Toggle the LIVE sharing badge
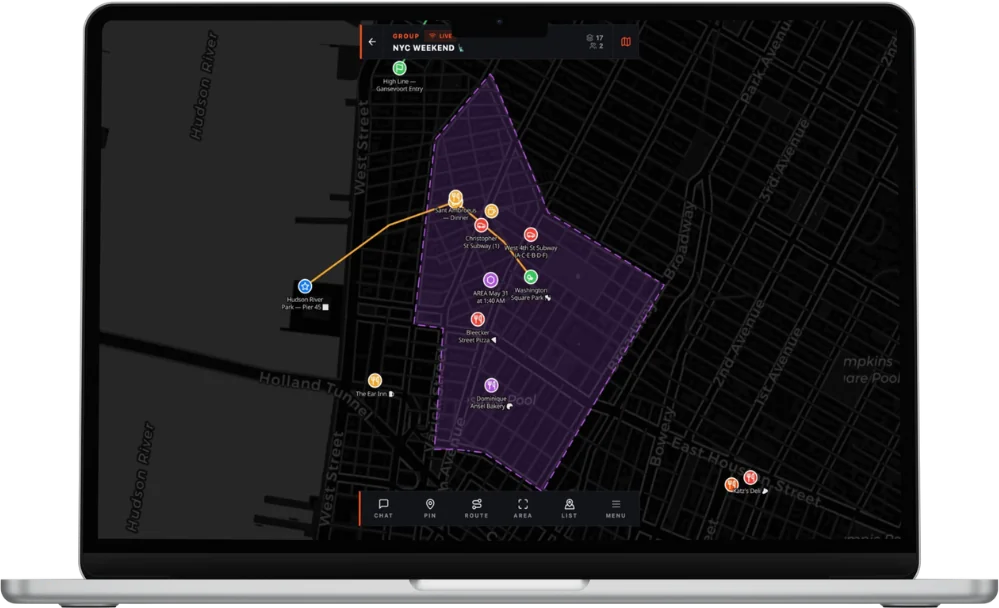Viewport: 999px width, 608px height. tap(441, 36)
